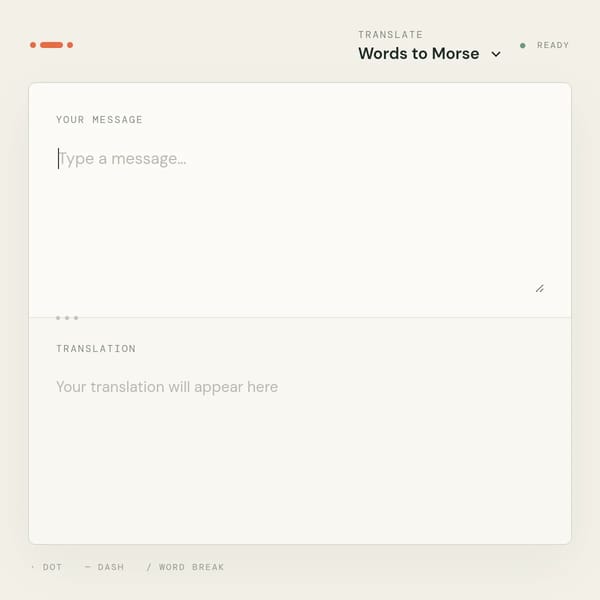
Task: Click the text area resize handle
Action: 540,289
